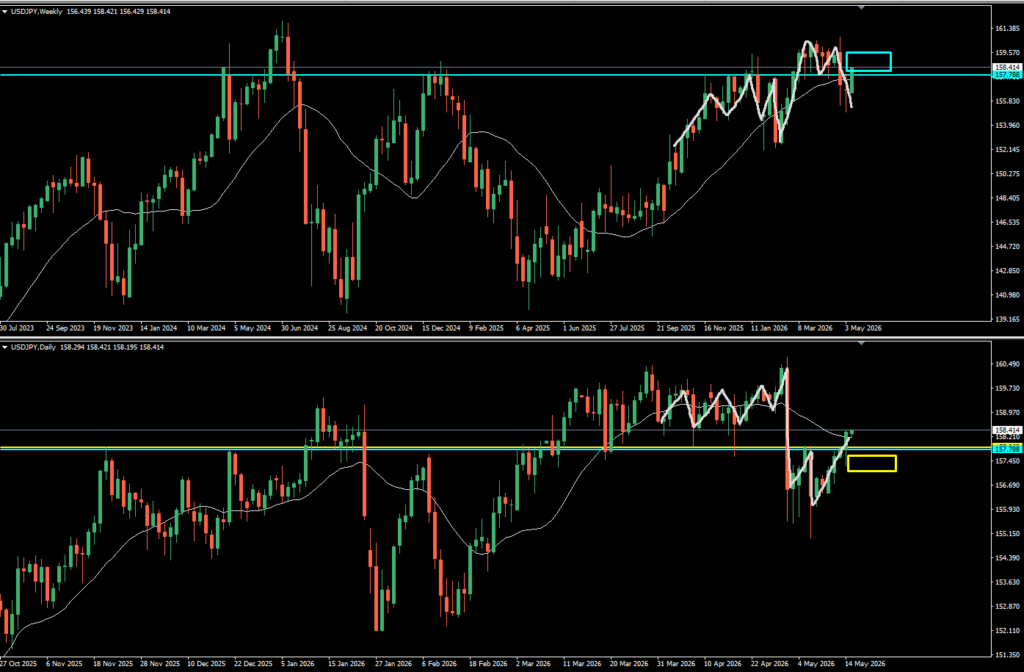Click the 21 Sep 2025 date on Weekly axis
Image resolution: width=1024 pixels, height=672 pixels.
[x=676, y=328]
